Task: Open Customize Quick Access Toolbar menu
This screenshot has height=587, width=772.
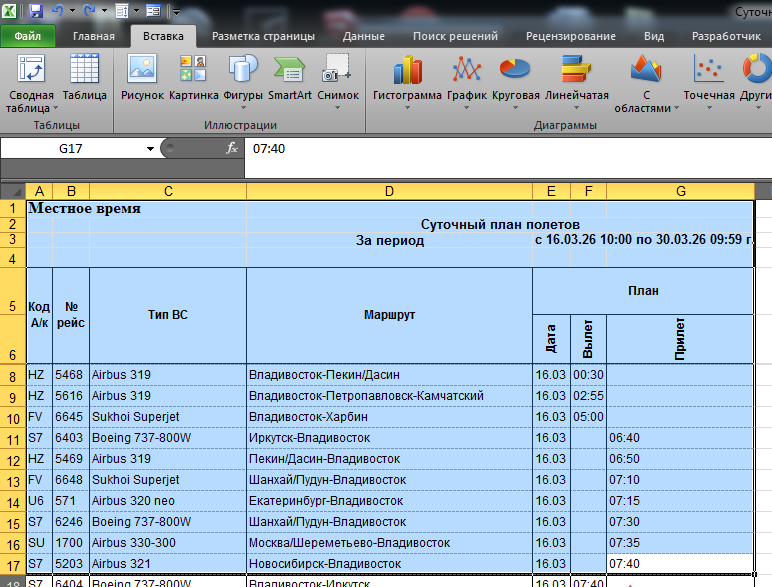Action: click(176, 11)
